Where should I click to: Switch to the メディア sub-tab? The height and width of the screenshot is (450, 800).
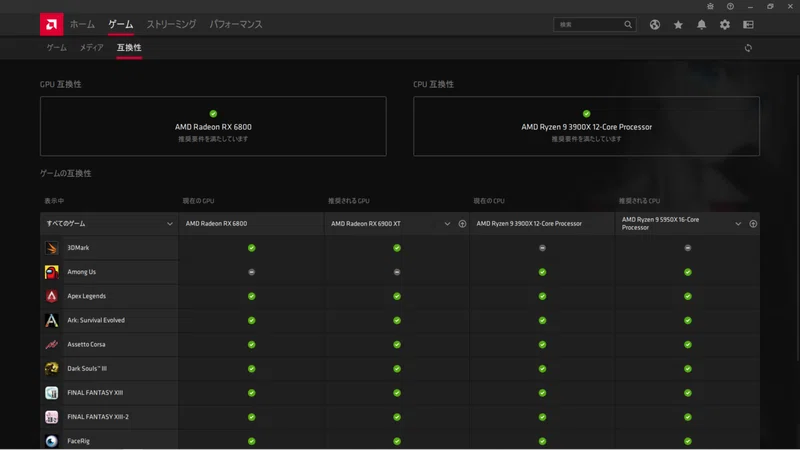coord(91,47)
